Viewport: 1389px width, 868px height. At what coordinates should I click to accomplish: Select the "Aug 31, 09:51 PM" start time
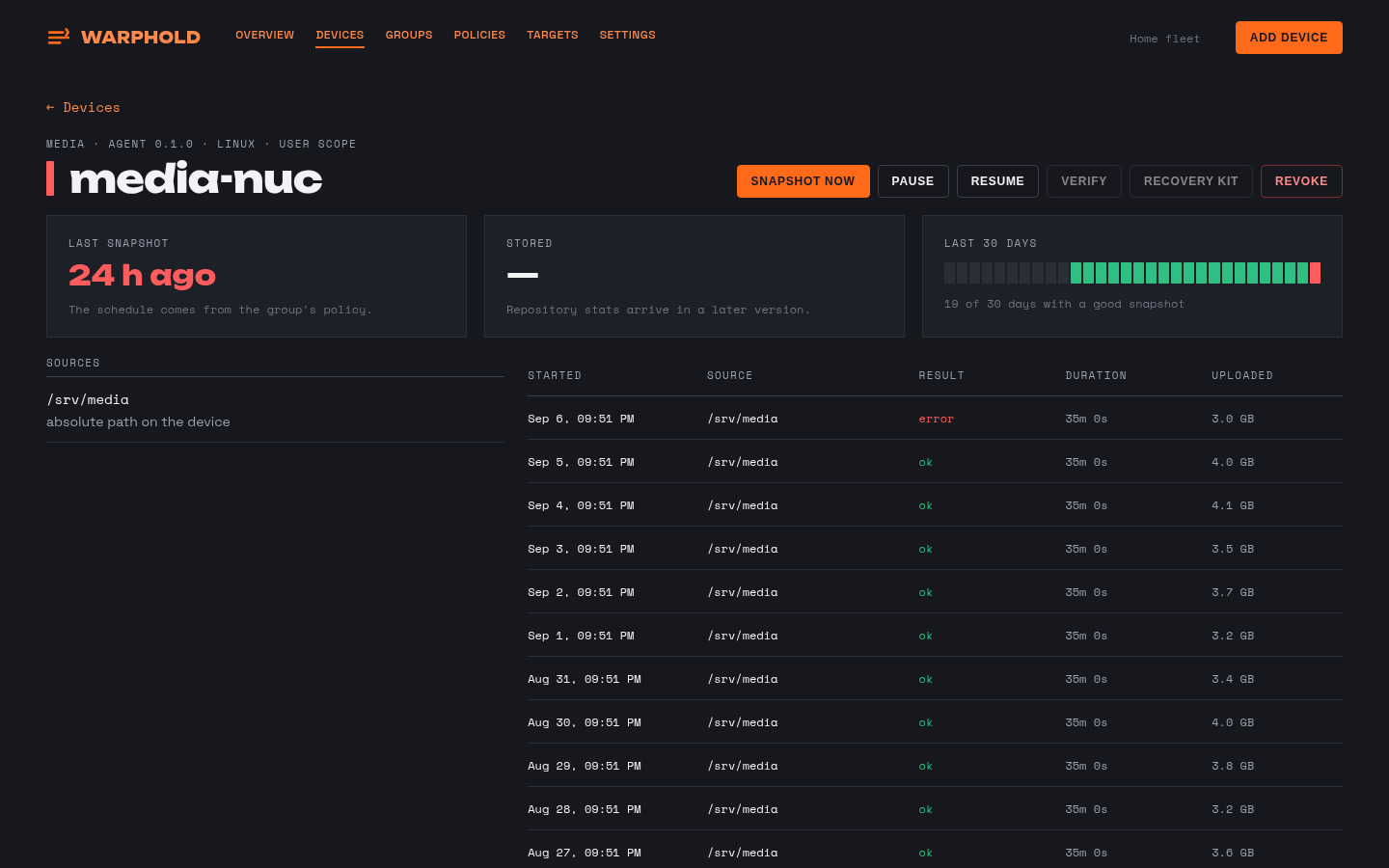coord(585,679)
